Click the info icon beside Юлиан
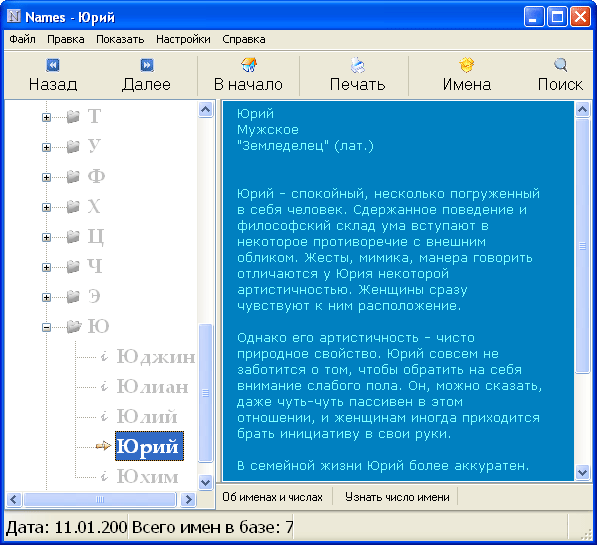Viewport: 597px width, 545px height. tap(104, 387)
